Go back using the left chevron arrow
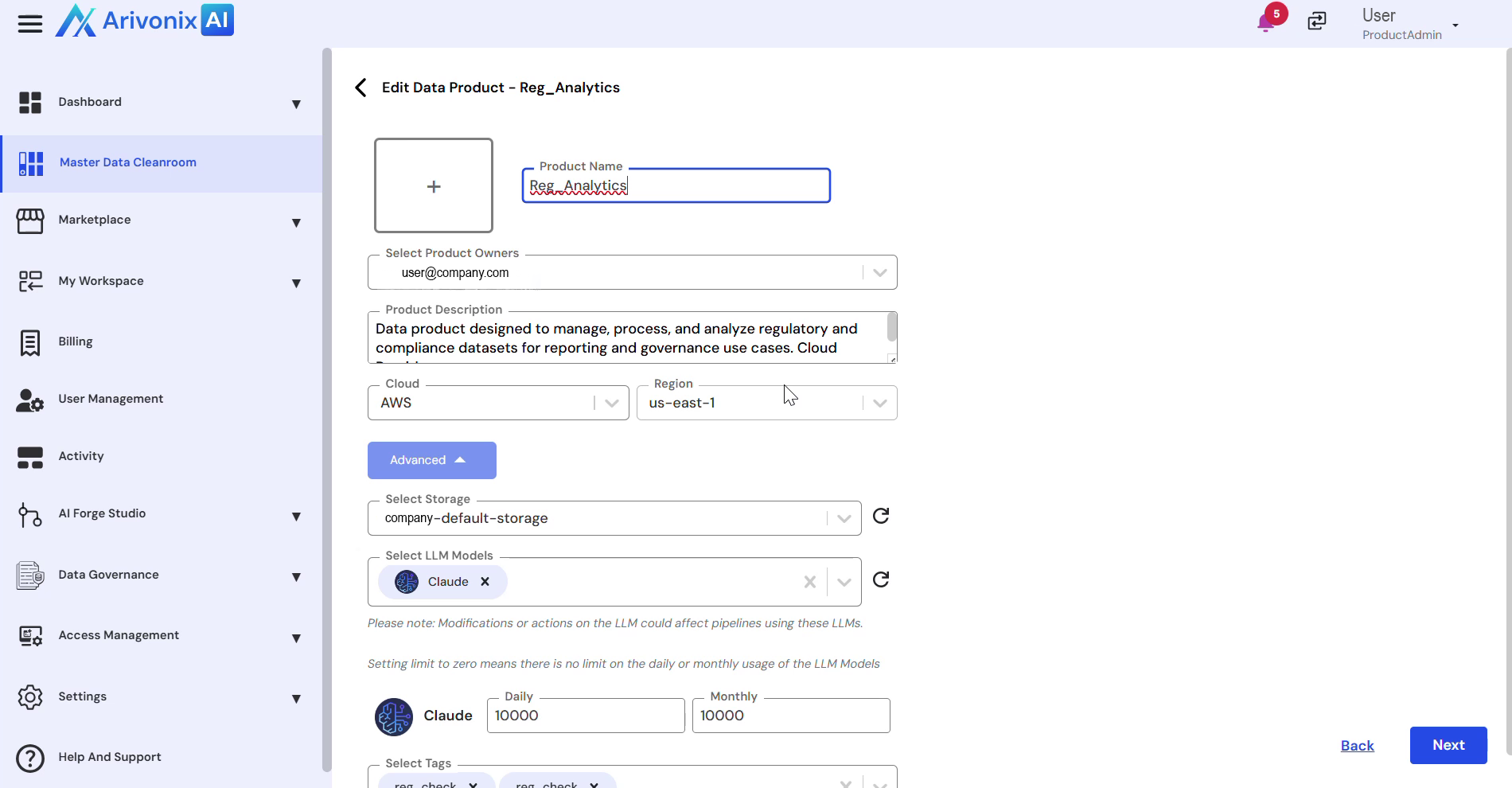Viewport: 1512px width, 788px height. tap(361, 88)
